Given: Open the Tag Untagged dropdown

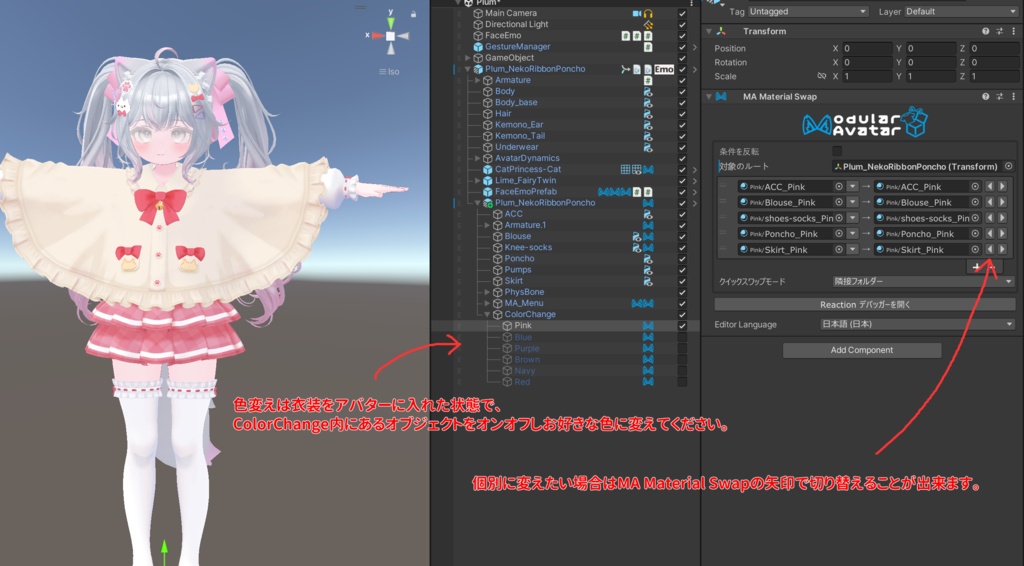Looking at the screenshot, I should (808, 12).
